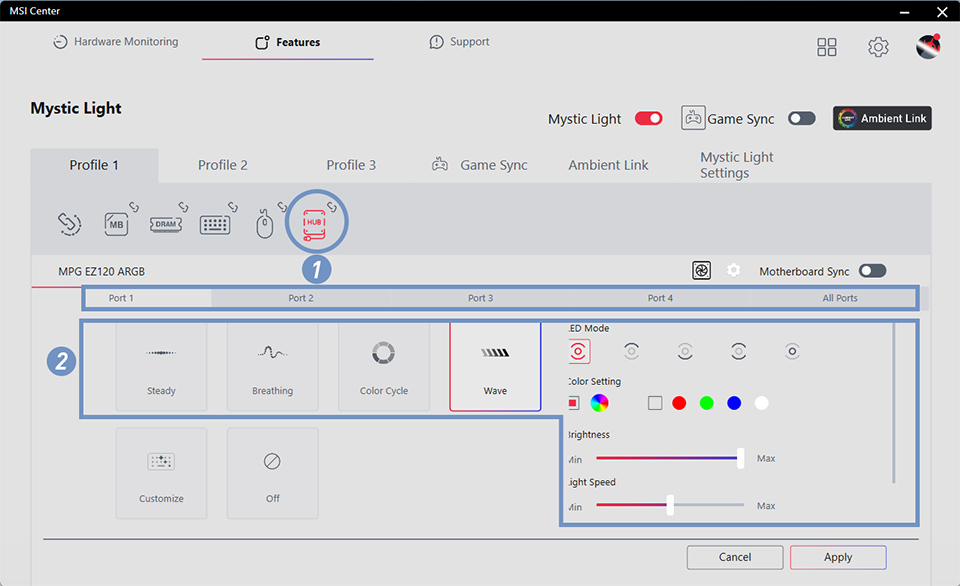Screen dimensions: 960x586
Task: Click the fan icon beside Motherboard Sync
Action: click(702, 271)
